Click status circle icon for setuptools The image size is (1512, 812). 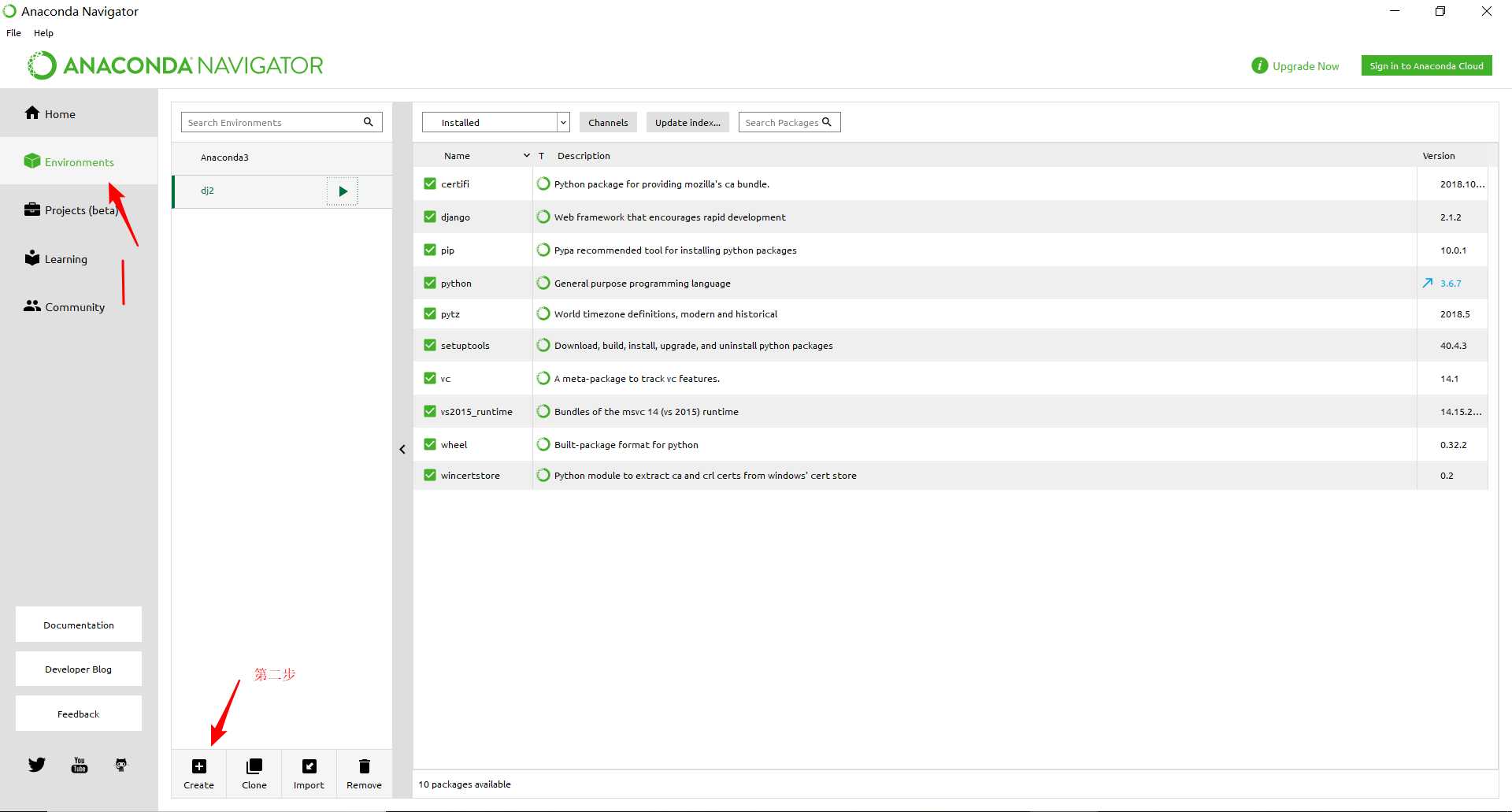point(543,345)
